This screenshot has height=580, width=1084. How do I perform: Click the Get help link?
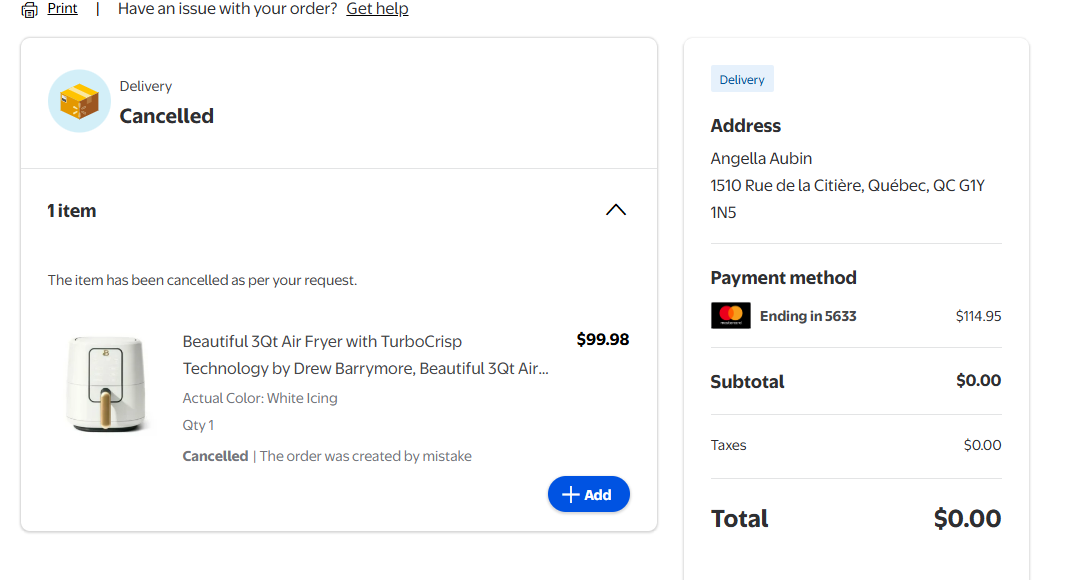click(377, 9)
